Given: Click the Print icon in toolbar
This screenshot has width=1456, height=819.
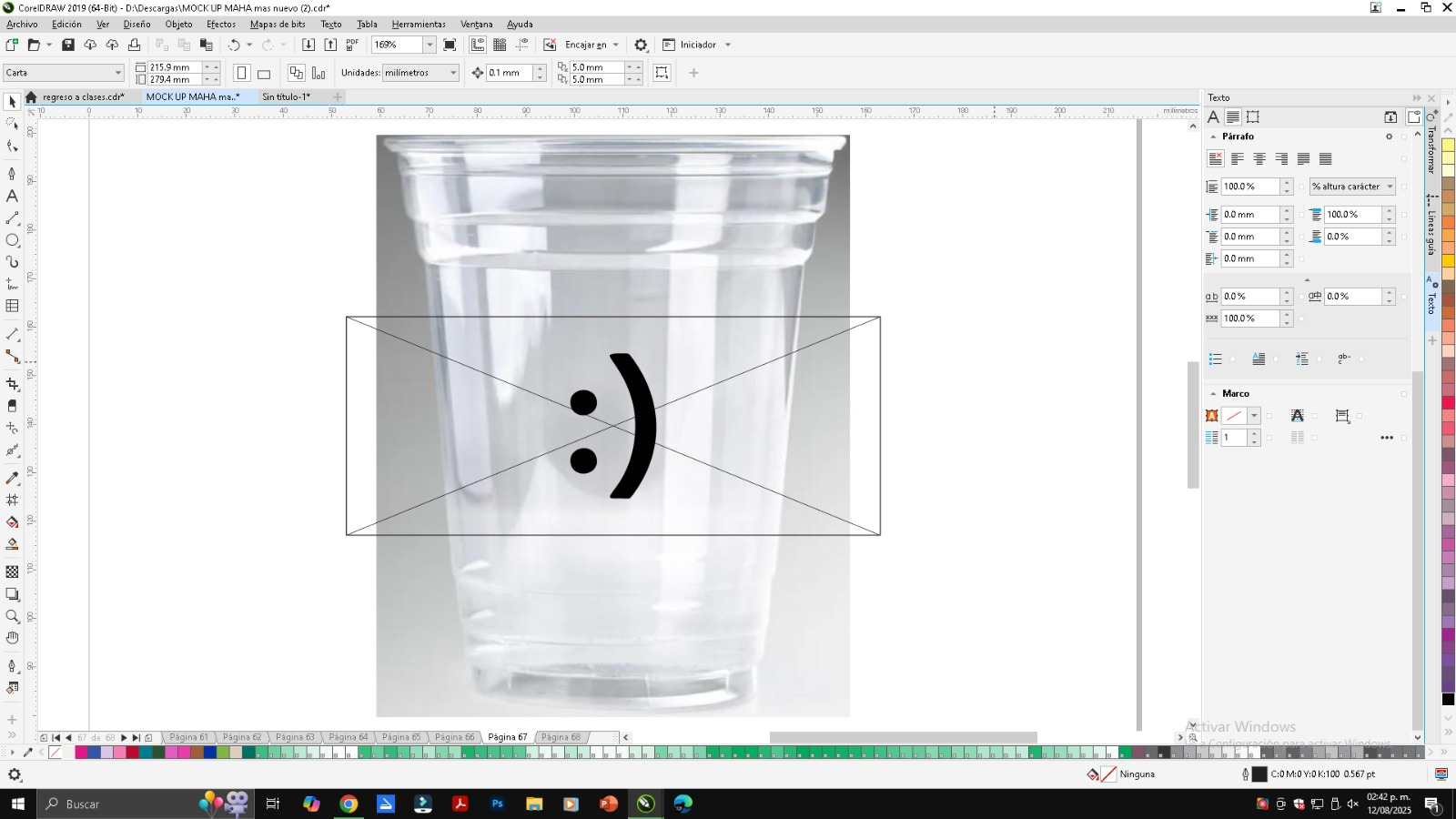Looking at the screenshot, I should pos(134,45).
